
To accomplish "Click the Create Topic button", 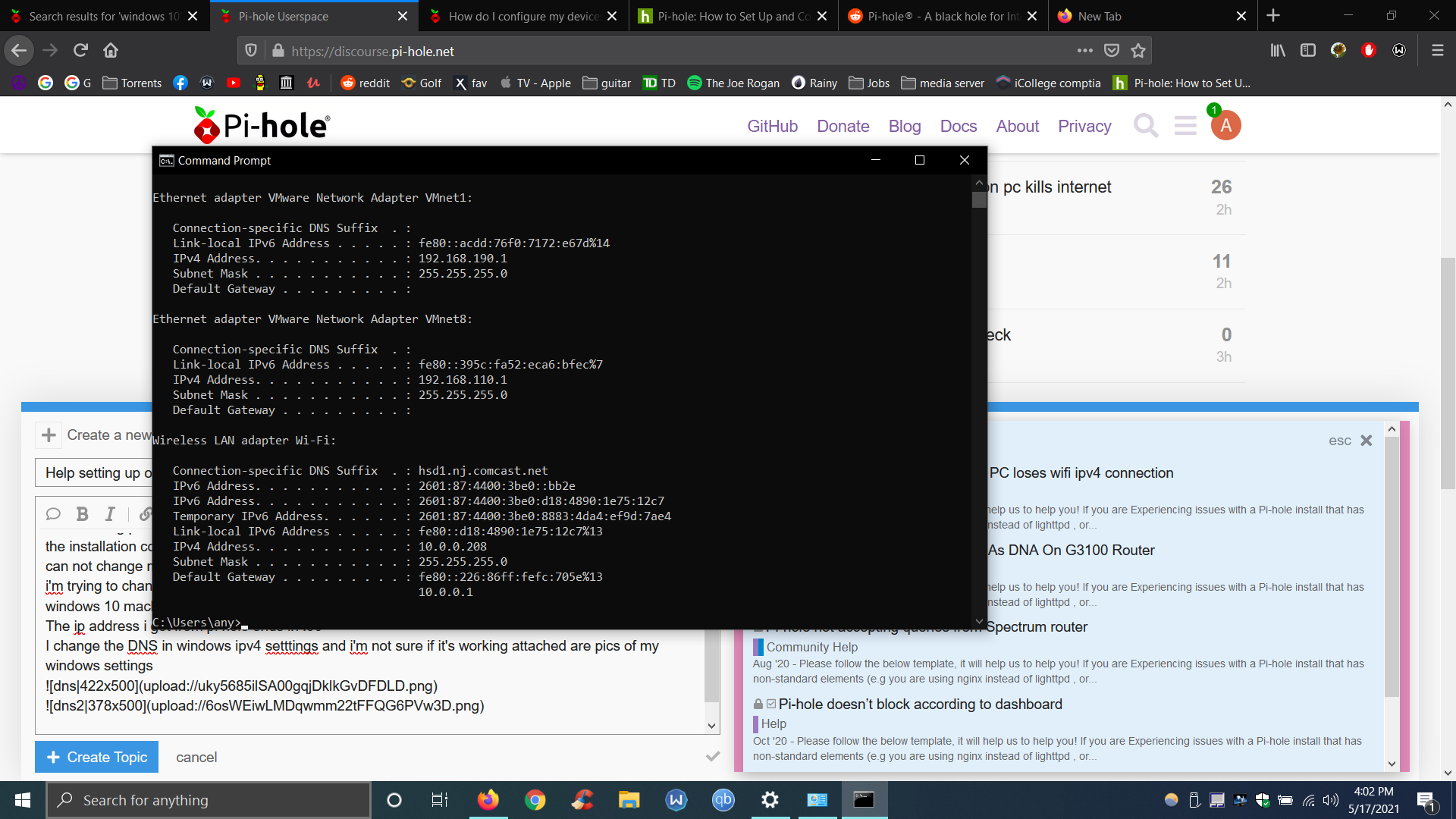I will point(96,757).
